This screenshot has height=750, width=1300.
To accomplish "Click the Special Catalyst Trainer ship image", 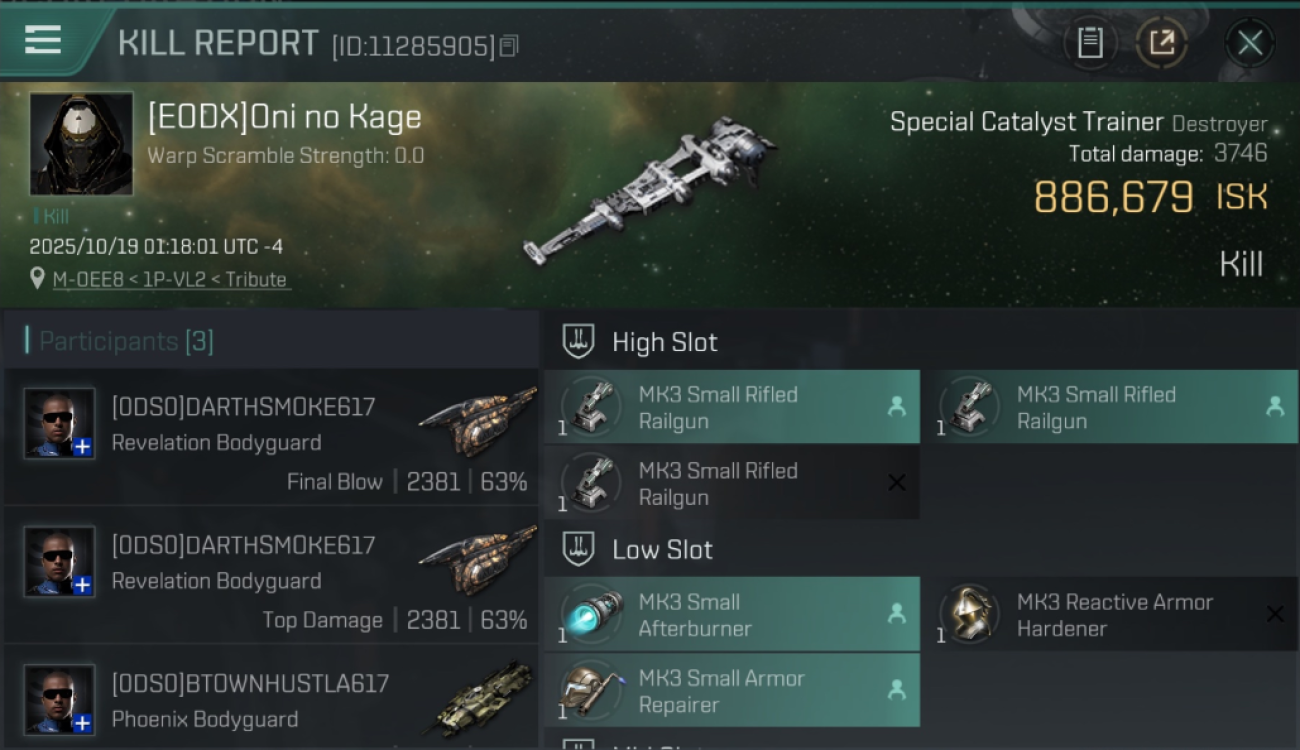I will coord(650,190).
